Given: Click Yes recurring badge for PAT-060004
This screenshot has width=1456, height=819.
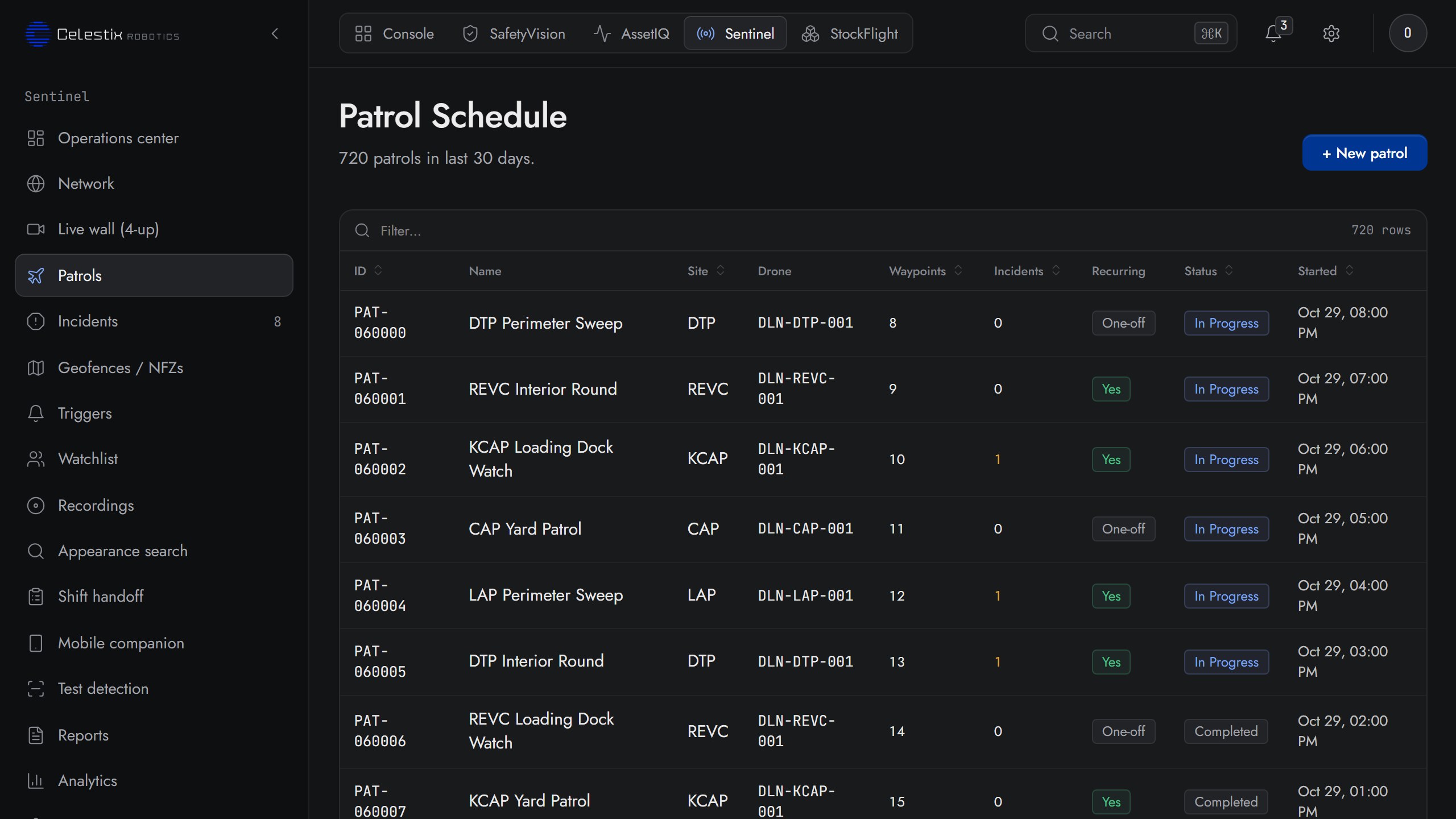Looking at the screenshot, I should coord(1111,596).
